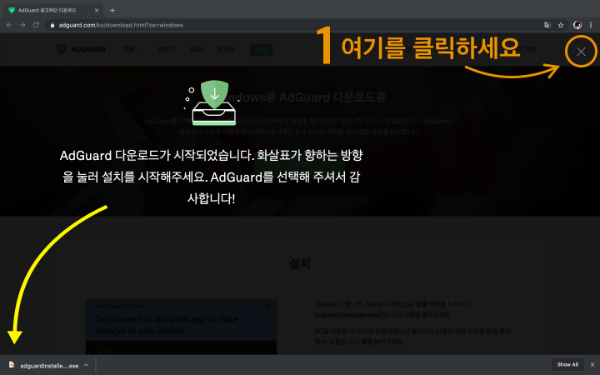Click the address bar lock icon
The image size is (600, 375).
(x=52, y=25)
